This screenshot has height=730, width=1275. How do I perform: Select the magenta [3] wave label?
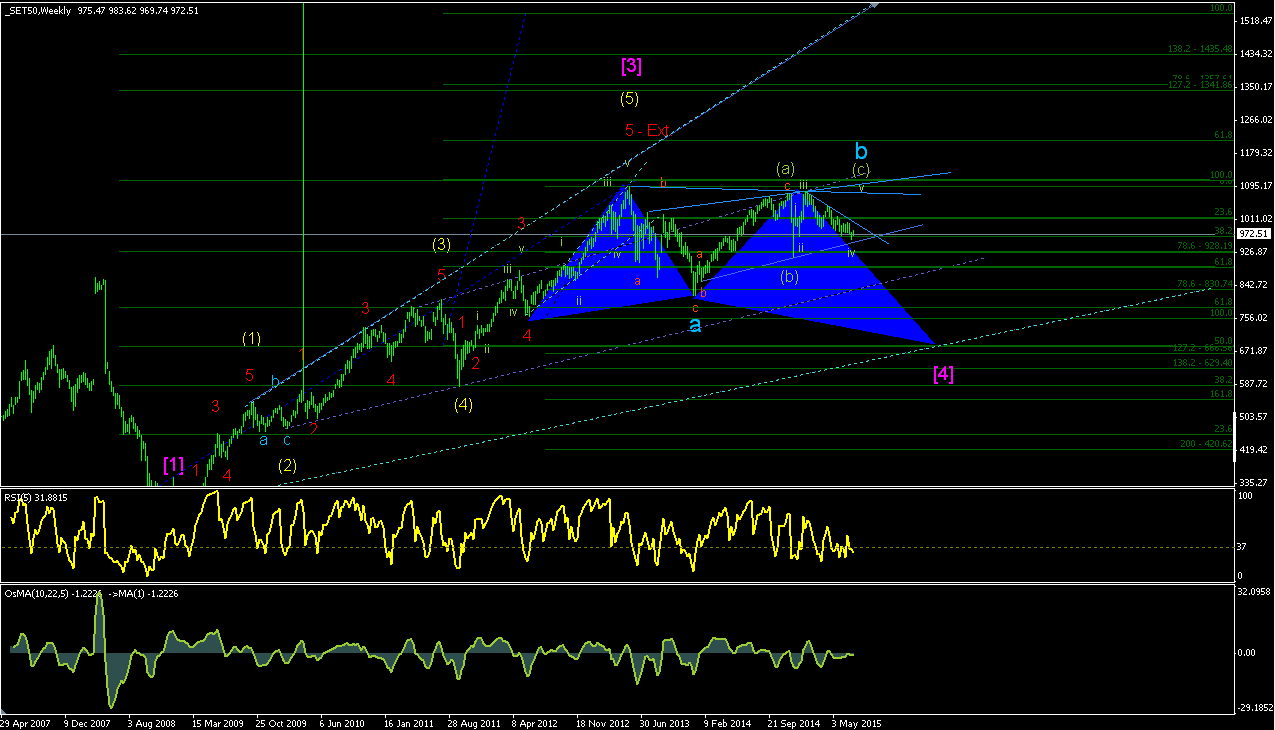pos(631,66)
